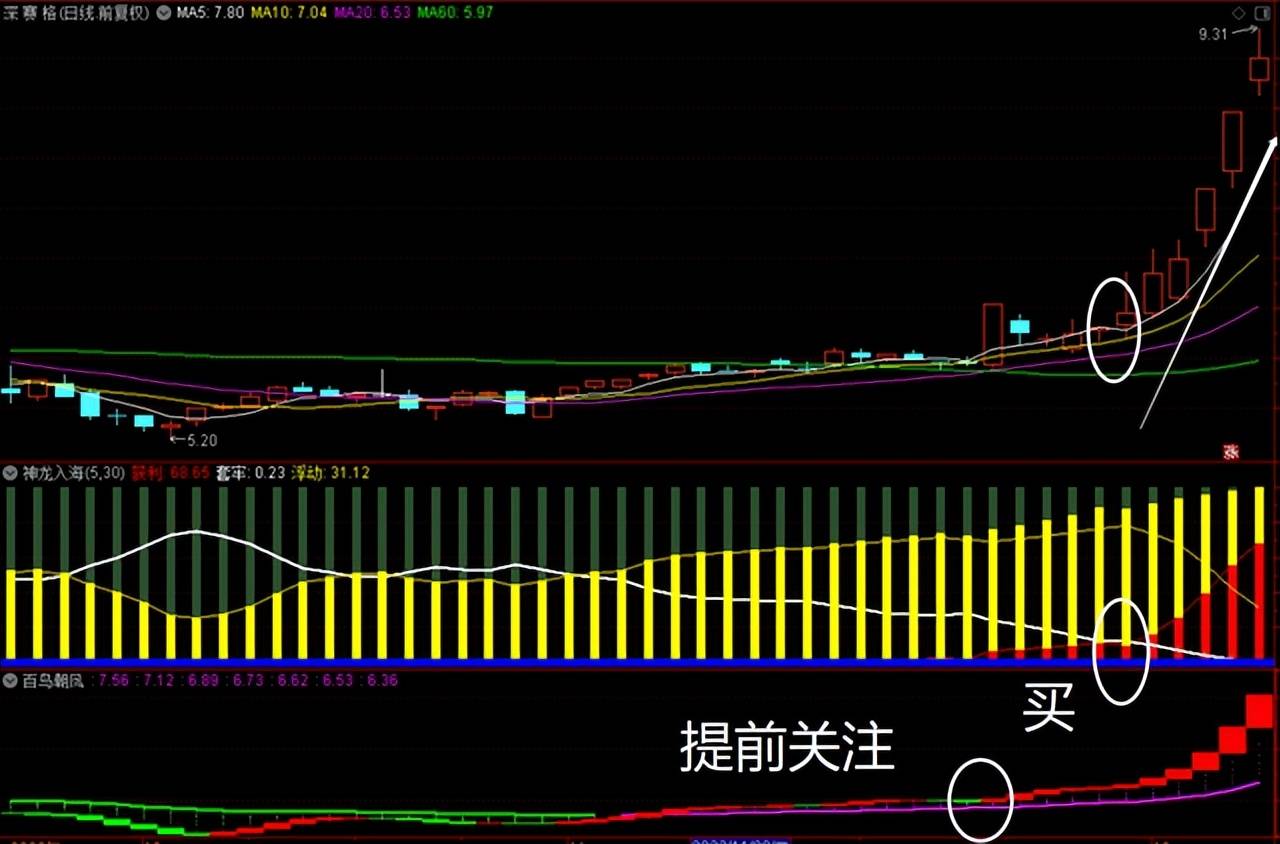This screenshot has width=1280, height=844.
Task: Click the 6.89 value in 百鸟朝凤 row
Action: 203,681
